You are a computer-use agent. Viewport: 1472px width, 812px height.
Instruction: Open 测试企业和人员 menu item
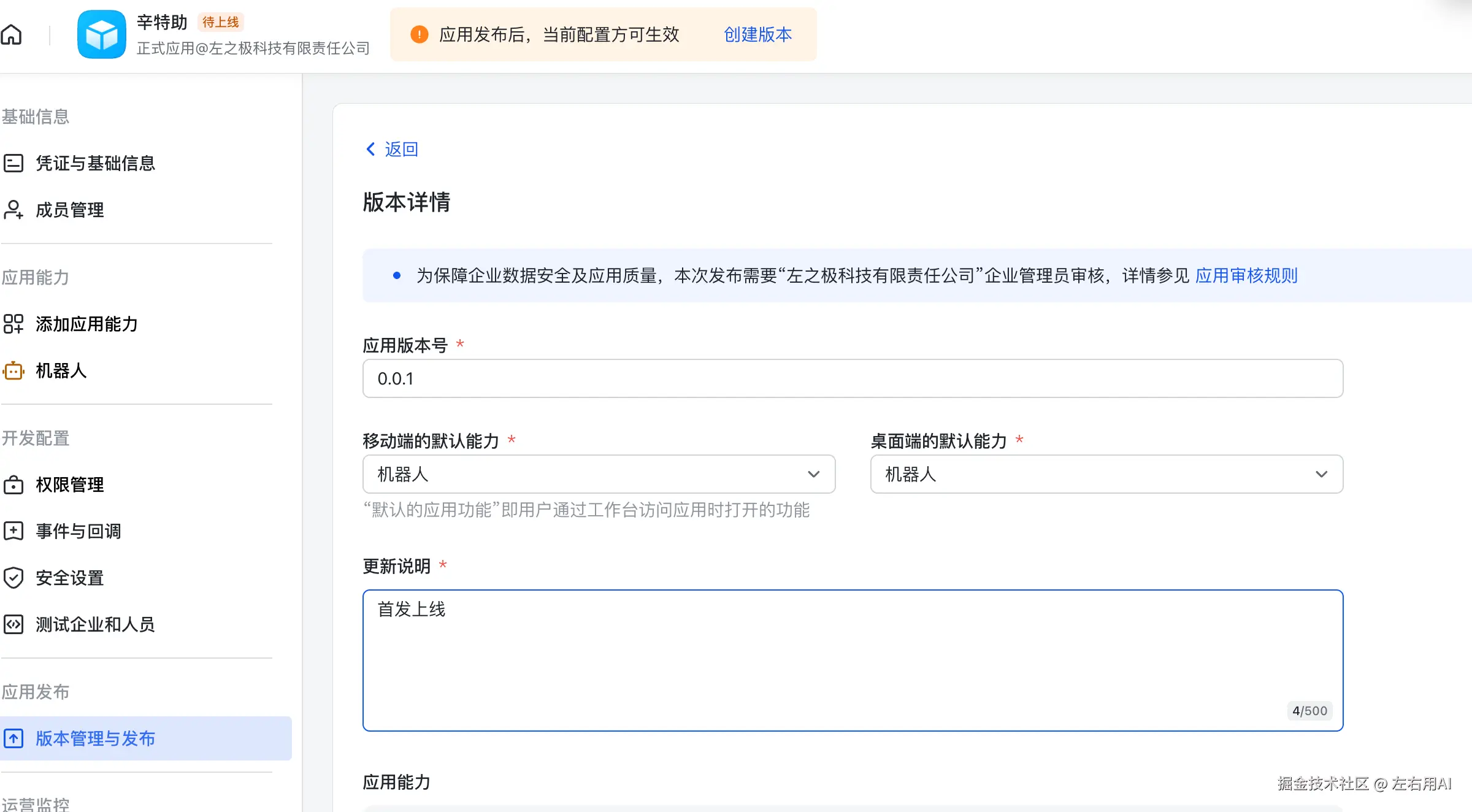click(95, 624)
